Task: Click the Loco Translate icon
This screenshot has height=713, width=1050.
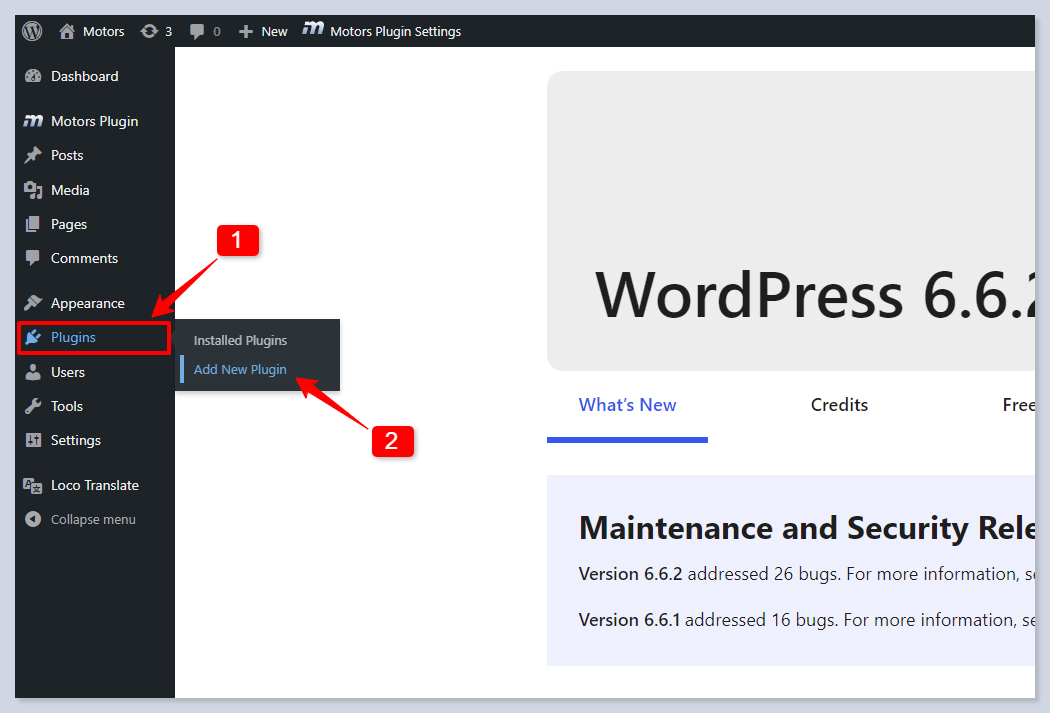Action: click(x=33, y=485)
